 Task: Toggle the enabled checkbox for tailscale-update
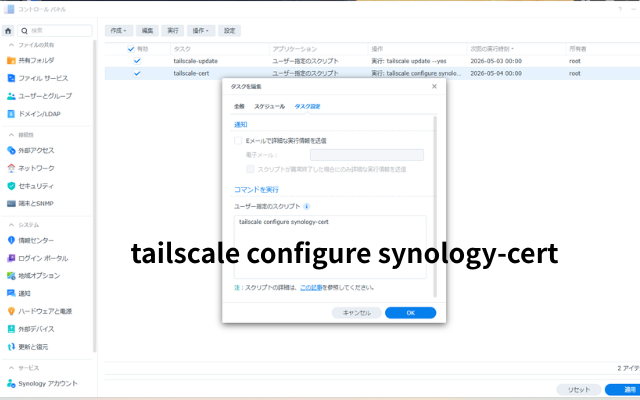(x=137, y=61)
